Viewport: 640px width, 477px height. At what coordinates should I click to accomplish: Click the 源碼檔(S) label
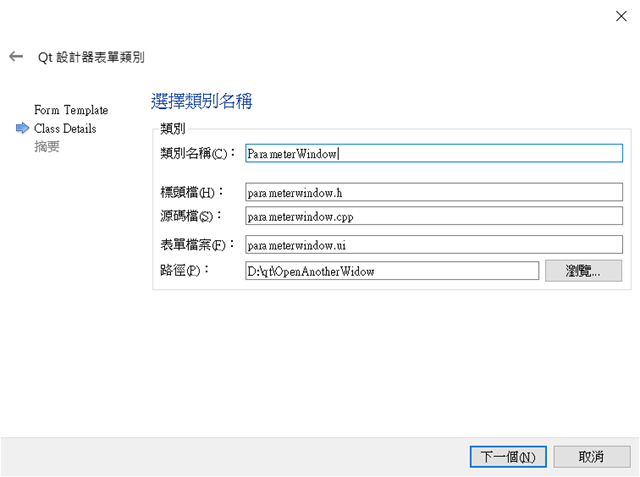click(190, 216)
